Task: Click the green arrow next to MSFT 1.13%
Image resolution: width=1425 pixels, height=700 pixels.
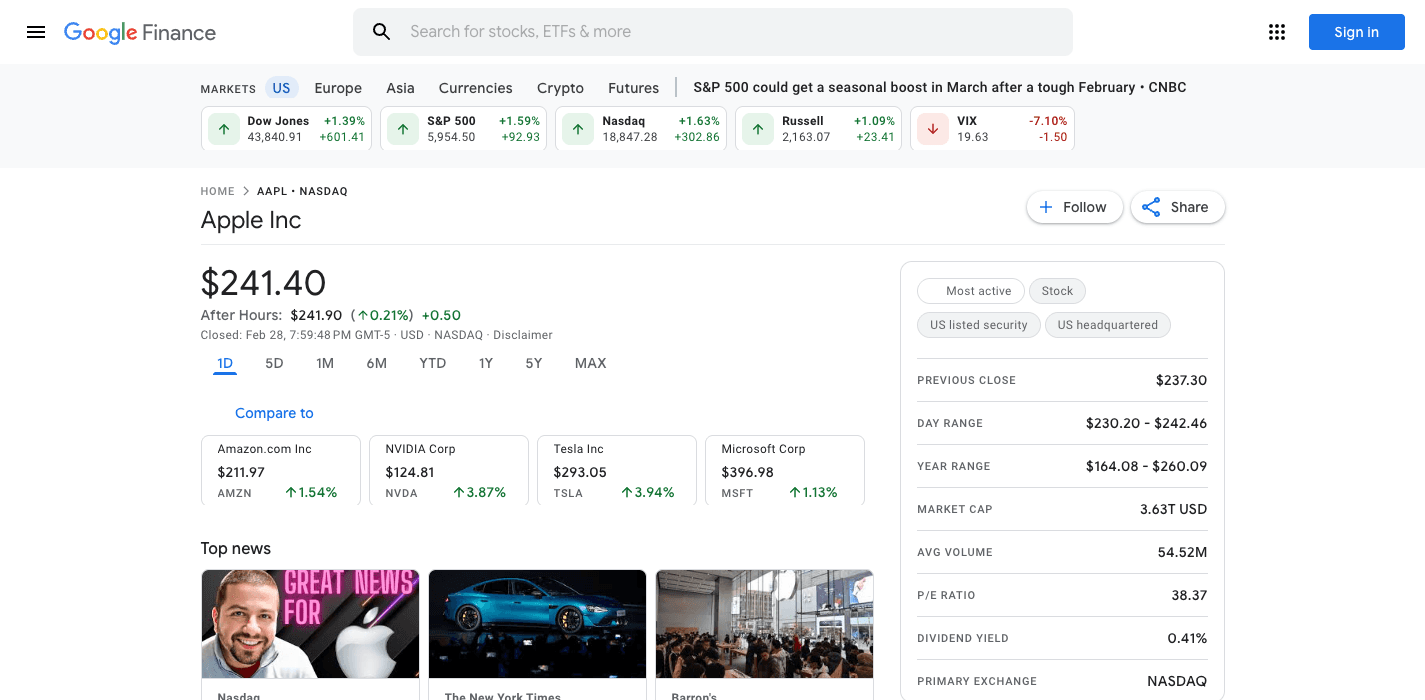Action: (795, 493)
